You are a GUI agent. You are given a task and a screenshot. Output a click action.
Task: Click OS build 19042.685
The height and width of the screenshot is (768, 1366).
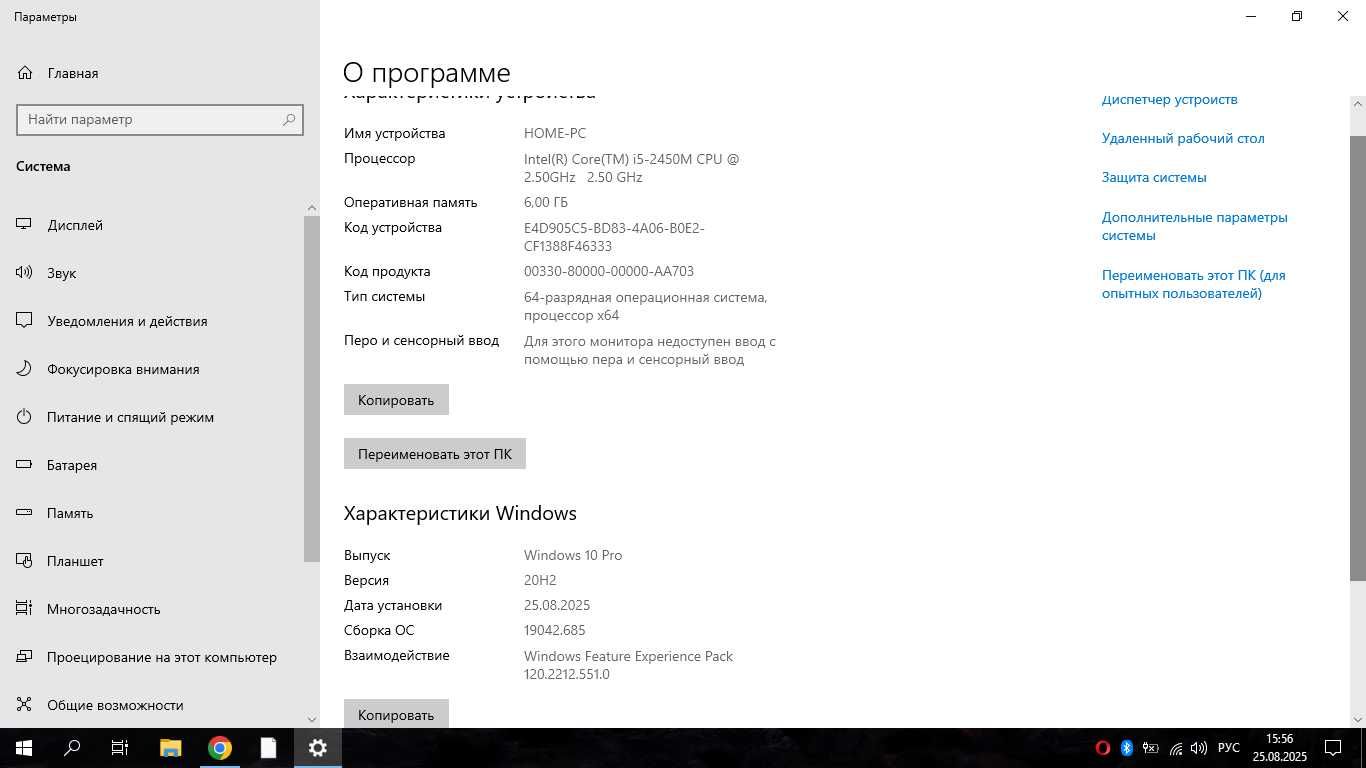(x=555, y=630)
